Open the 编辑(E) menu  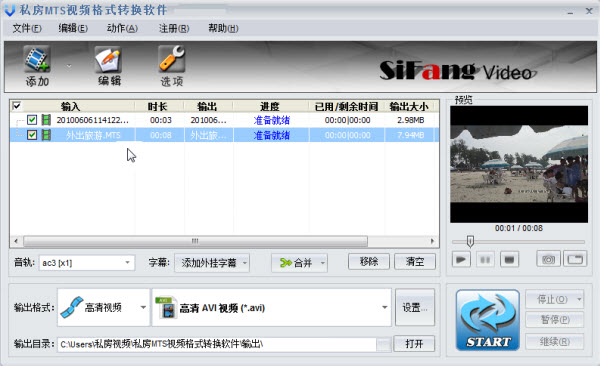(x=73, y=28)
